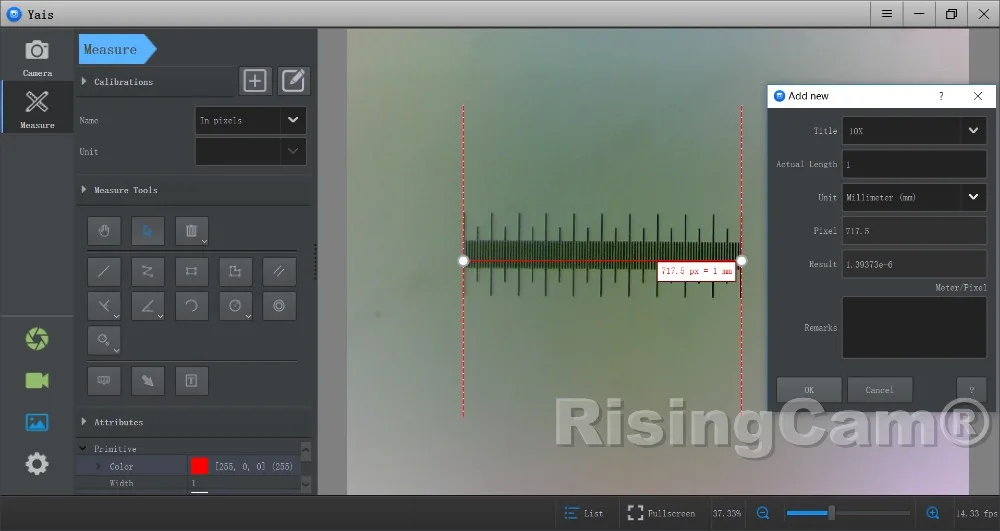This screenshot has width=1000, height=531.
Task: Select the circle measure tool
Action: tap(235, 306)
